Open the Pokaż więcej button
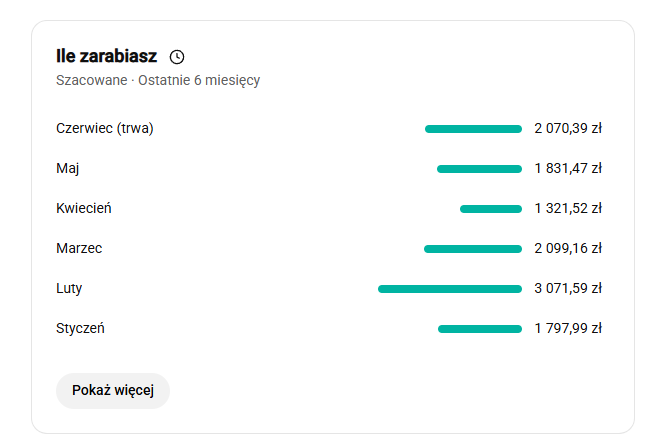The image size is (652, 435). [113, 391]
